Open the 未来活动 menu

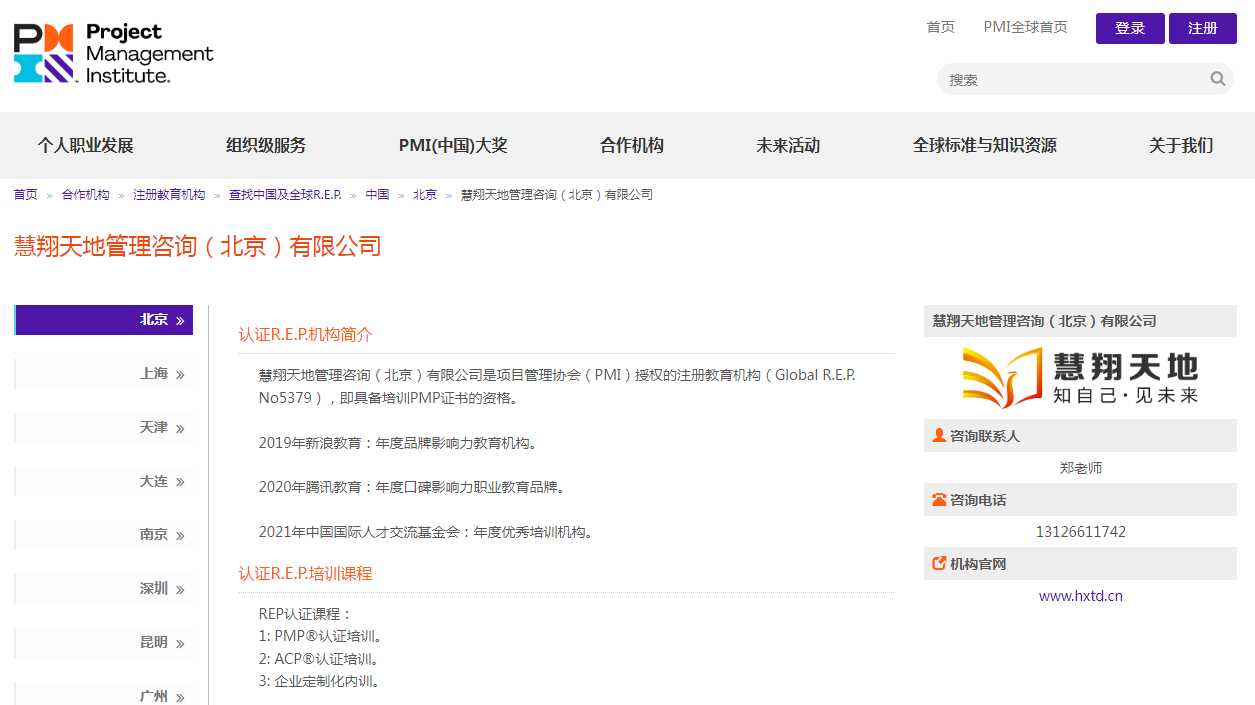788,145
